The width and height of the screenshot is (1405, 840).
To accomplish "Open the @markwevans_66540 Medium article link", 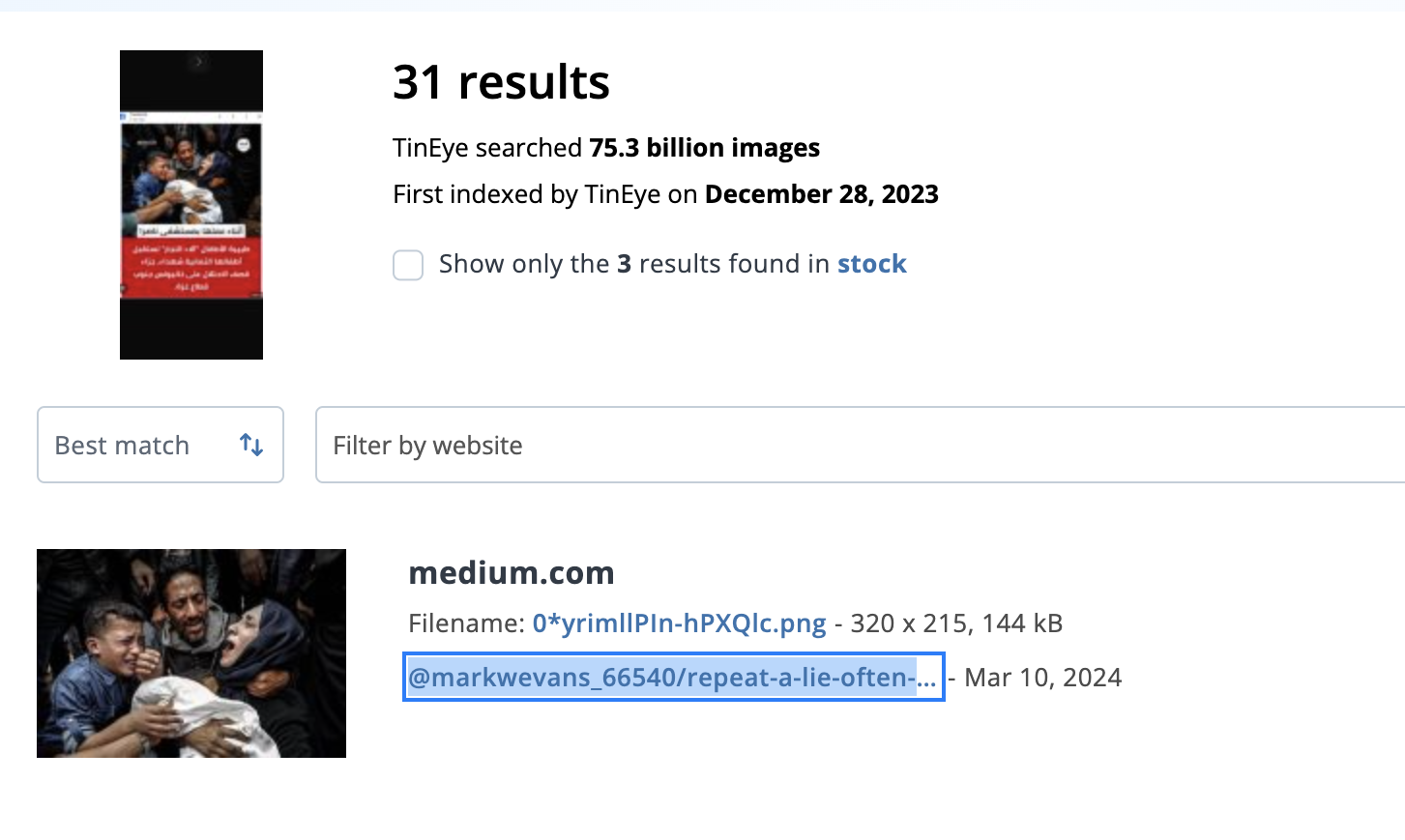I will click(673, 678).
